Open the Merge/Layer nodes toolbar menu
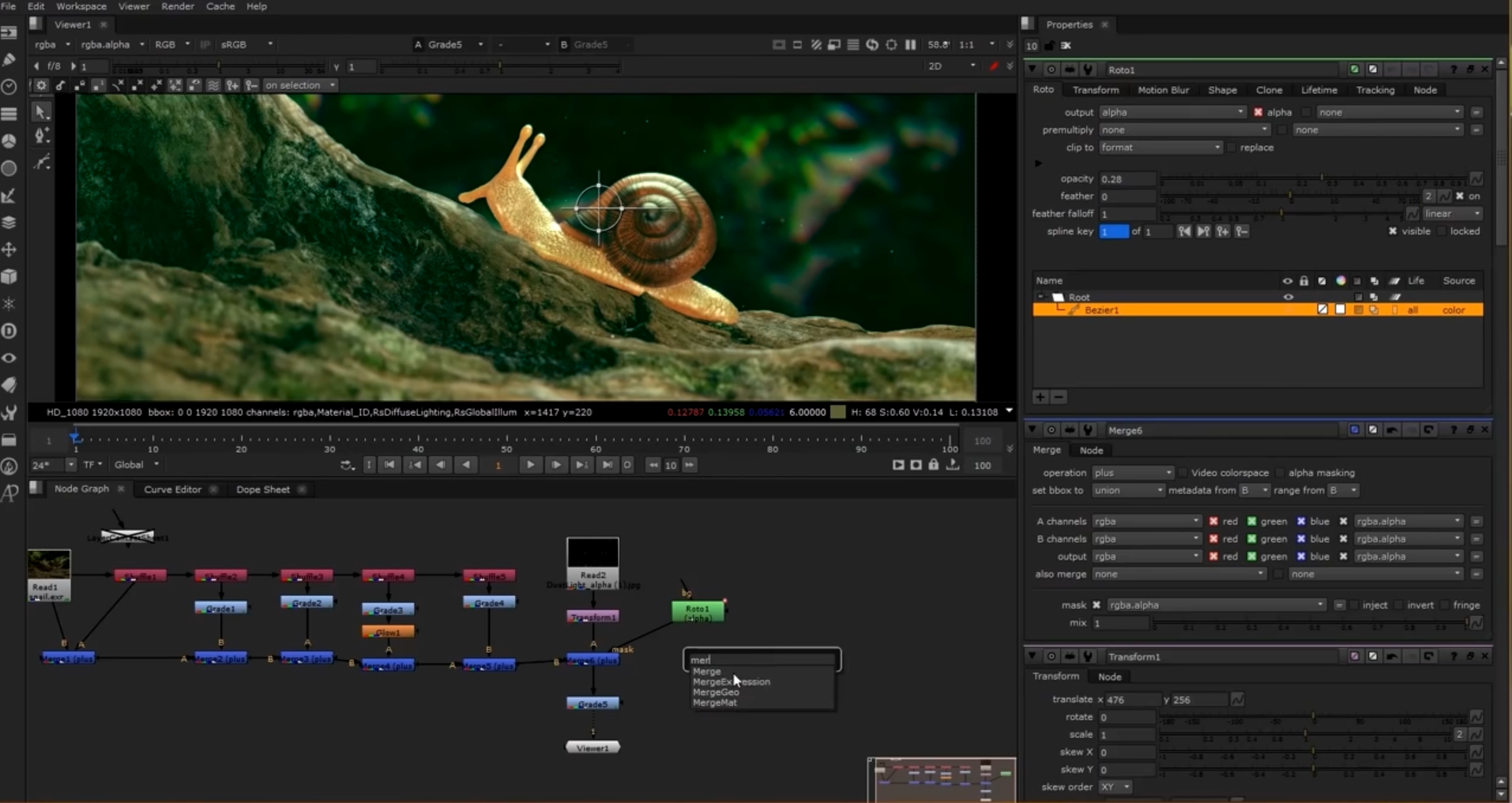 [9, 223]
